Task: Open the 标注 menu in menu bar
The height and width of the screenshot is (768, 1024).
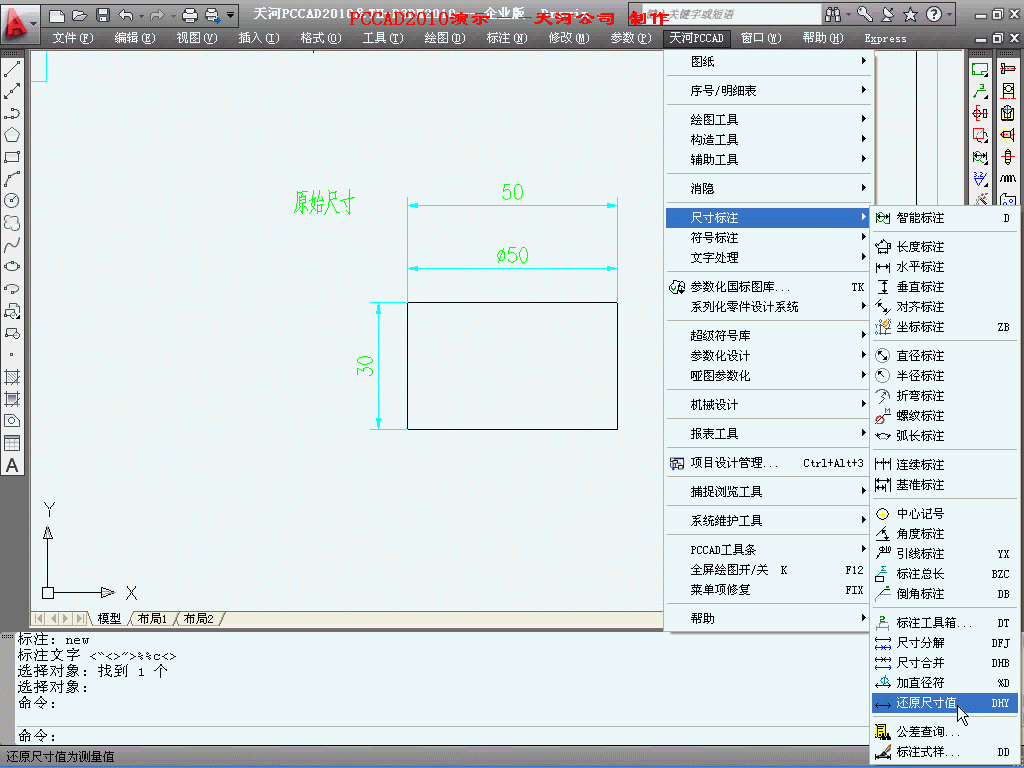Action: point(506,39)
